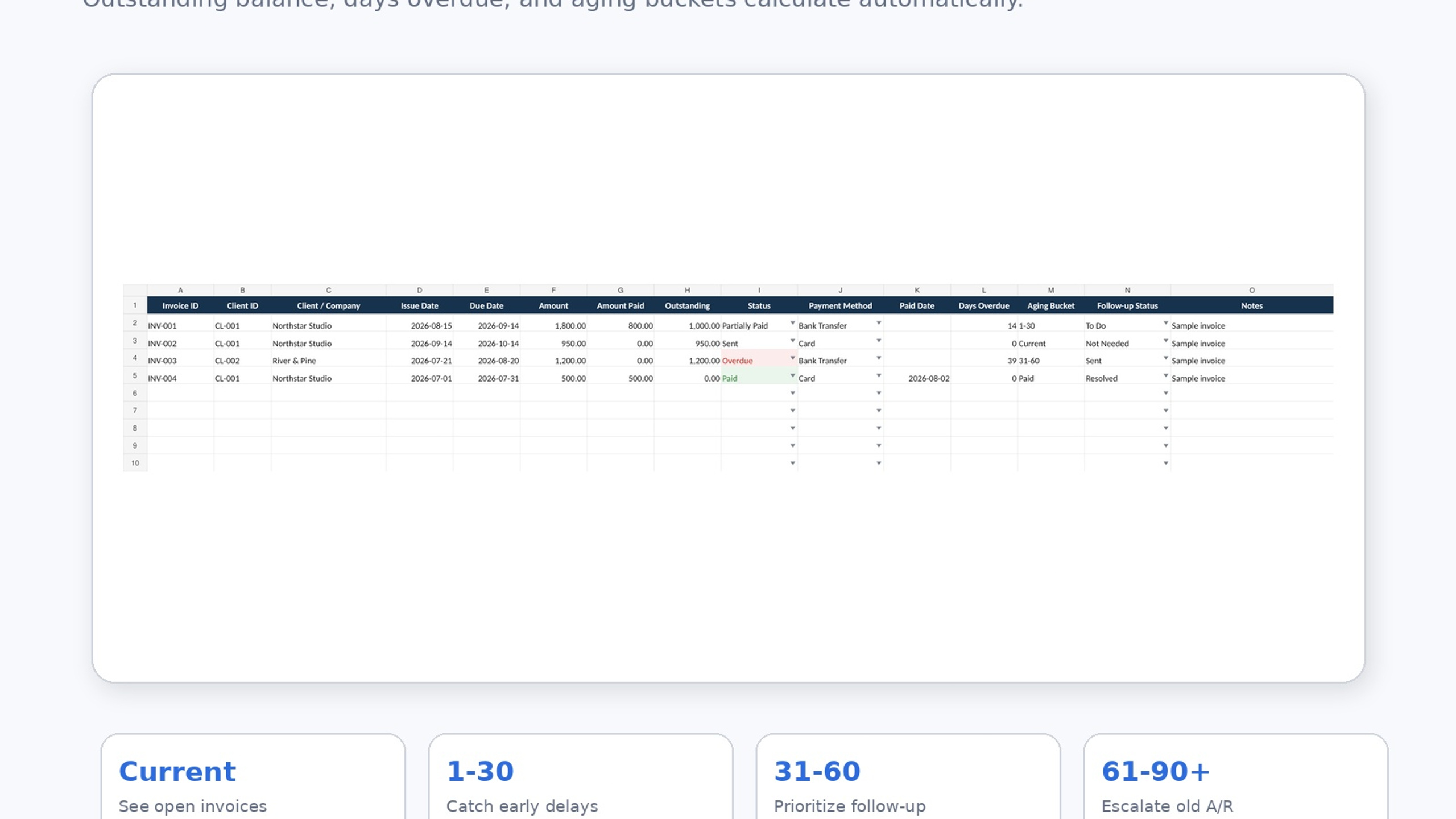Screen dimensions: 1456x819
Task: Open the Follow-up Status dropdown arrow for INV-001
Action: pyautogui.click(x=1165, y=323)
